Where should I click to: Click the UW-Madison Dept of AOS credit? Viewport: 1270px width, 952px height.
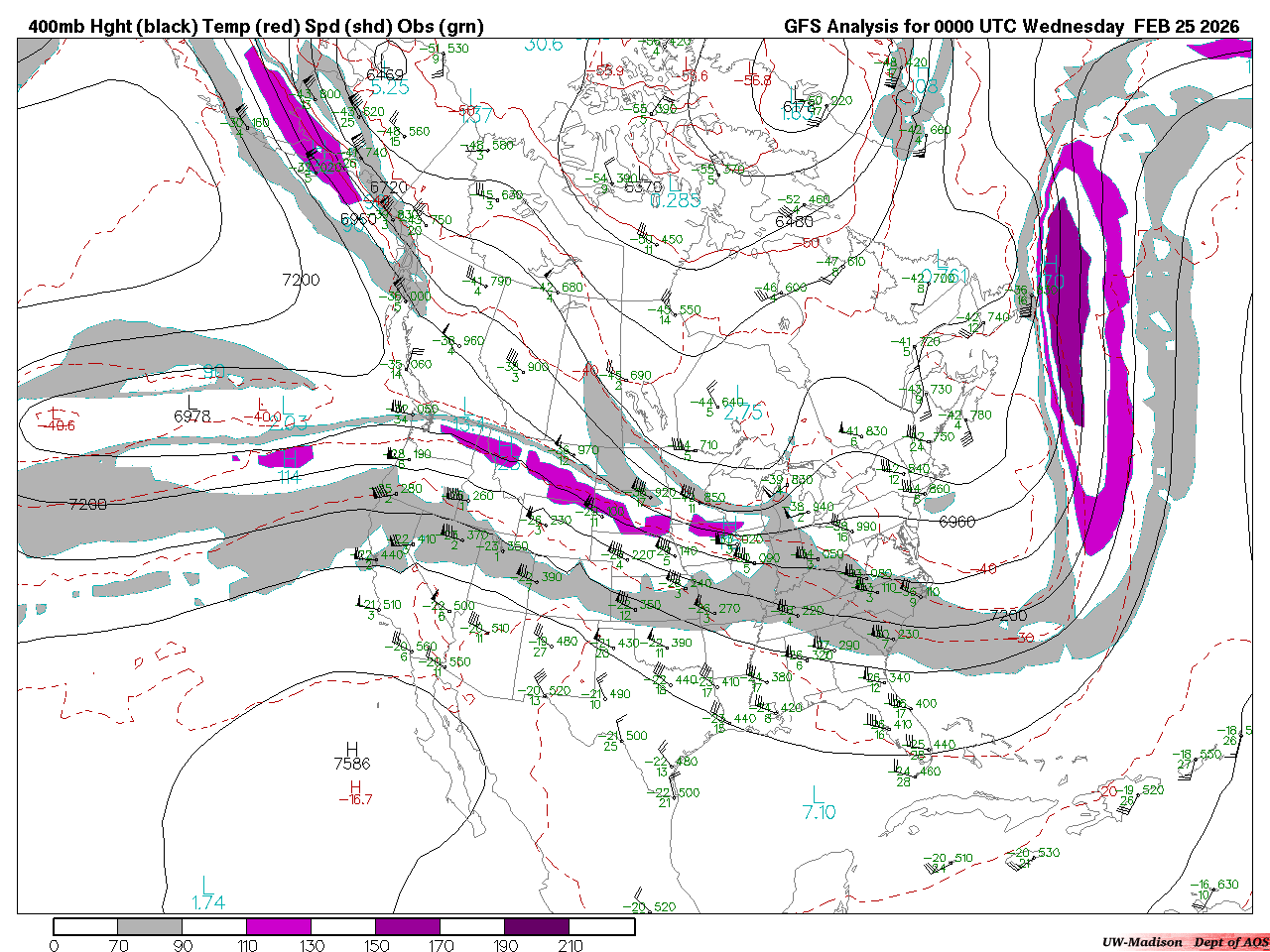click(x=1185, y=942)
